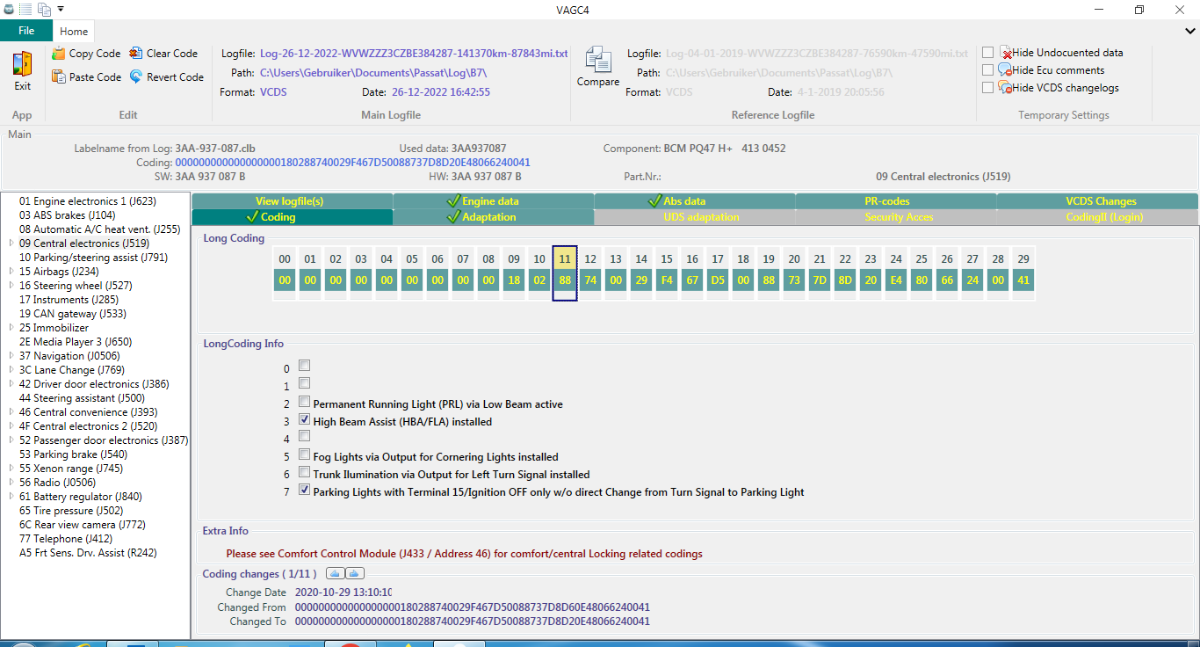Expand 52 Passenger door electronics node

[x=11, y=440]
